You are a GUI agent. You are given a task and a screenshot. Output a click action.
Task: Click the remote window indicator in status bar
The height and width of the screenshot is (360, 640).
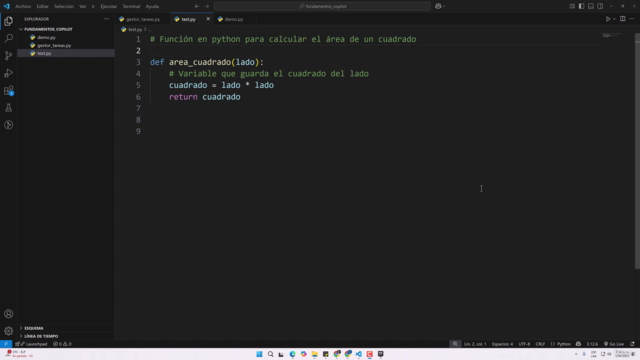6,344
